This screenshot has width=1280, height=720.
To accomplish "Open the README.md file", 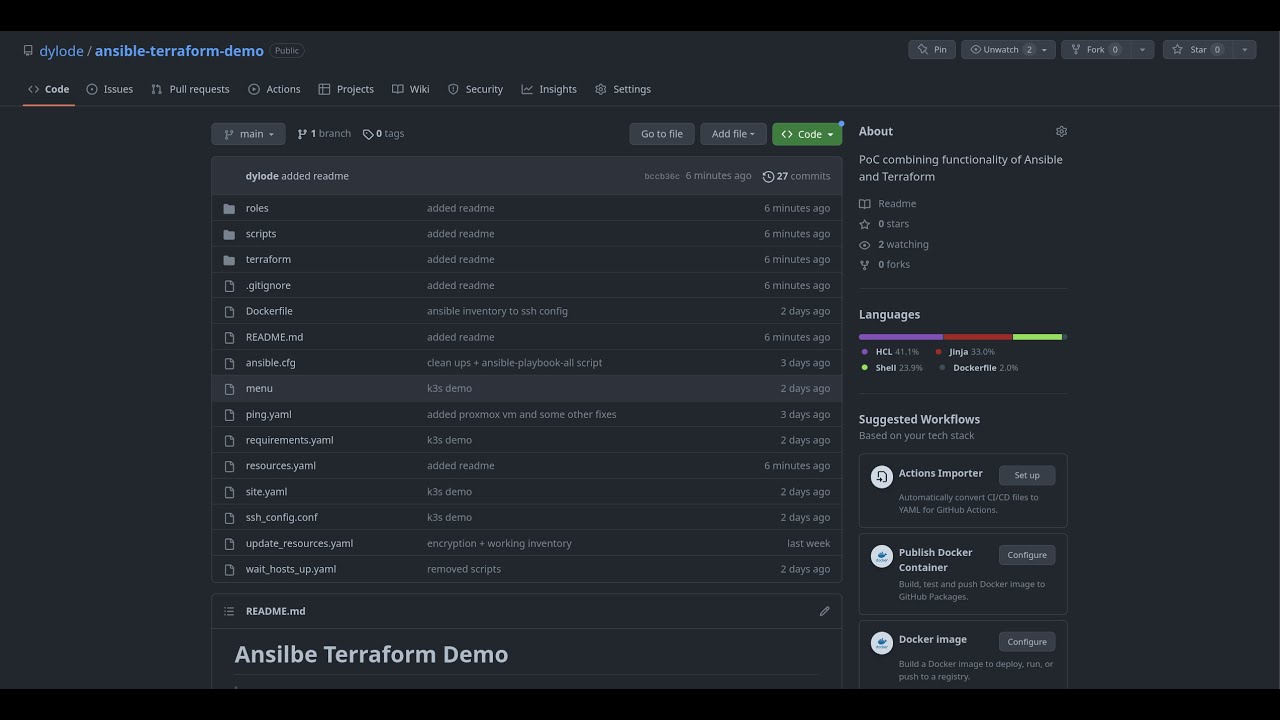I will point(274,337).
